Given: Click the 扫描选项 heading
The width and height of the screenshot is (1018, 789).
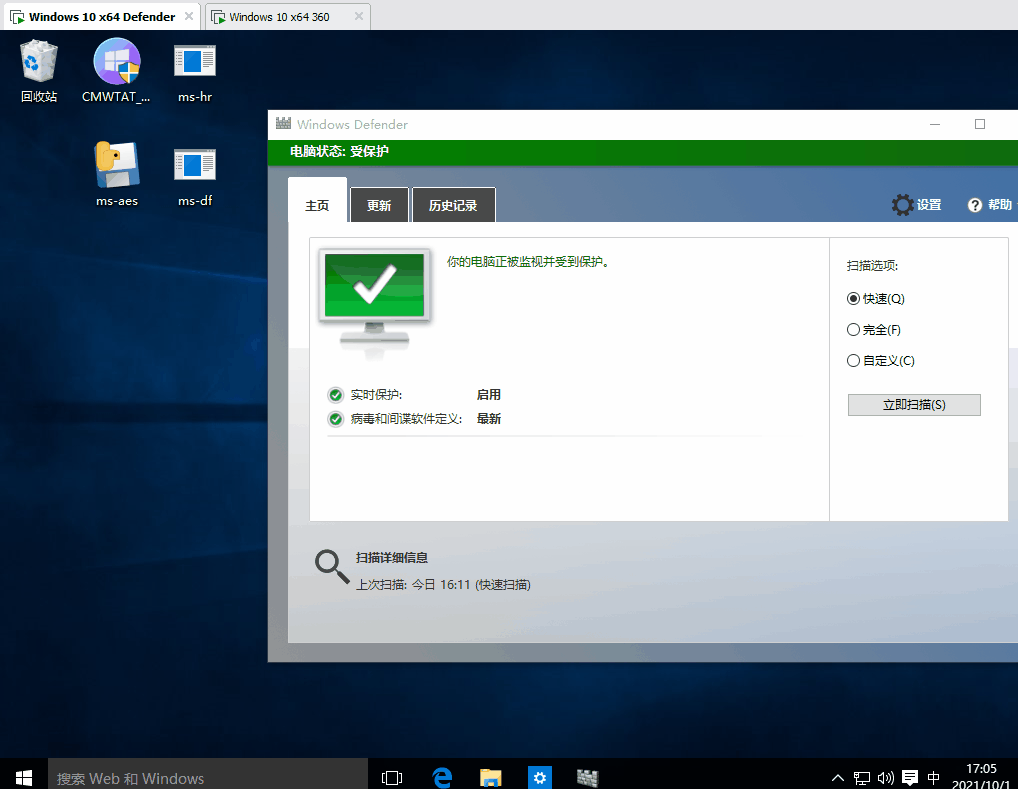Looking at the screenshot, I should point(872,266).
